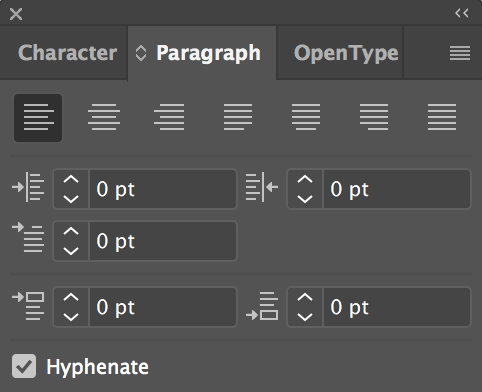The image size is (482, 392).
Task: Click the space after 0 pt field
Action: (x=397, y=307)
